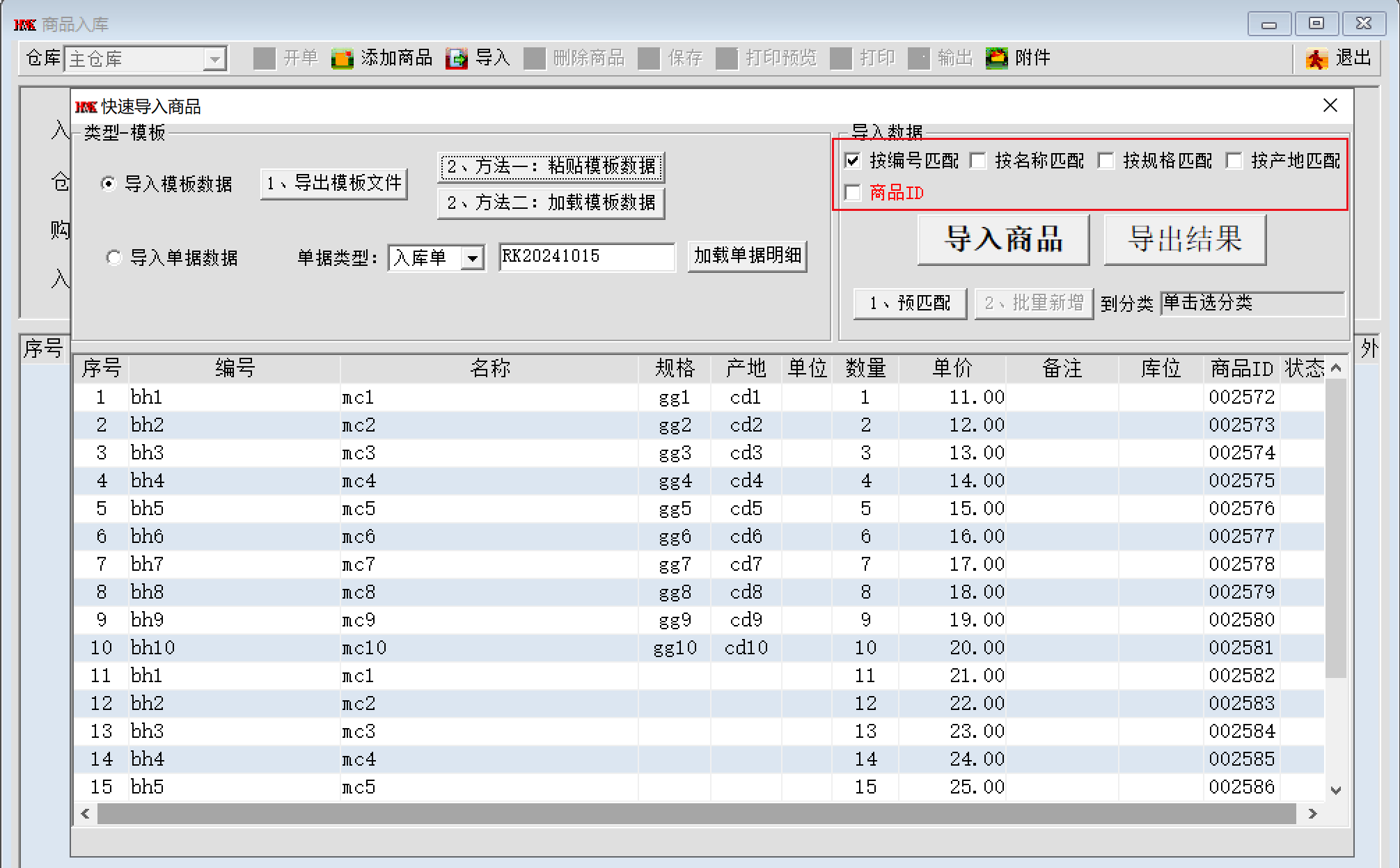1400x868 pixels.
Task: Click the greyed 开单 toolbar icon
Action: (265, 58)
